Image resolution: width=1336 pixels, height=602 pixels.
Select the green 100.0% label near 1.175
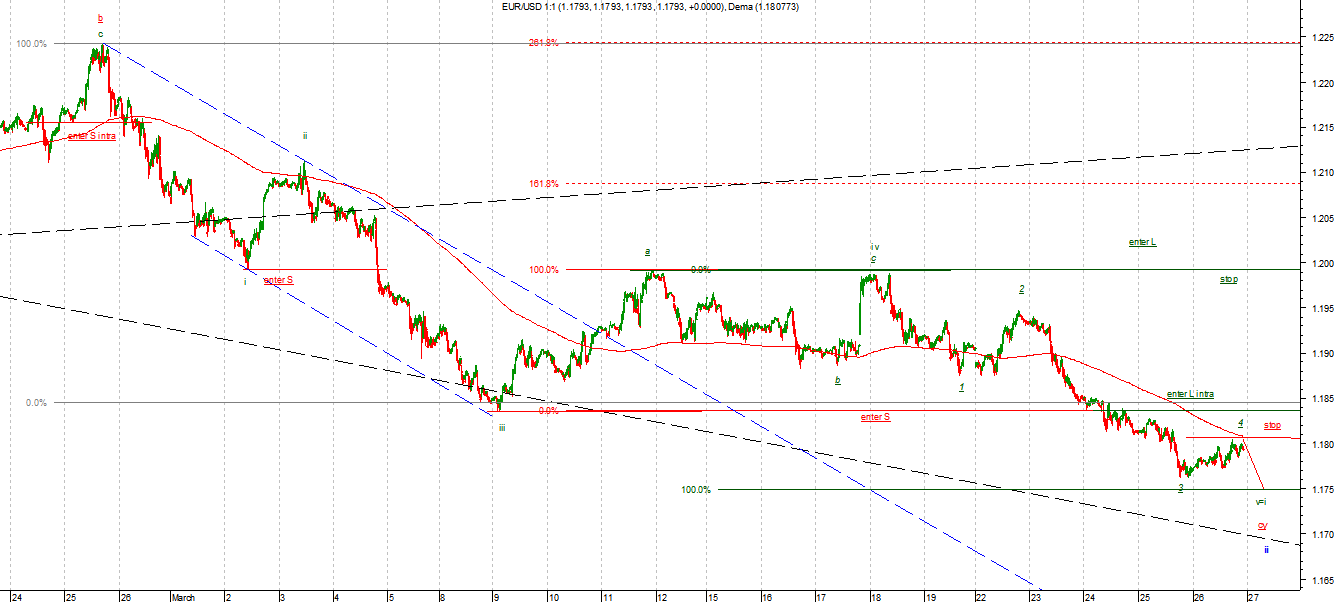click(696, 490)
